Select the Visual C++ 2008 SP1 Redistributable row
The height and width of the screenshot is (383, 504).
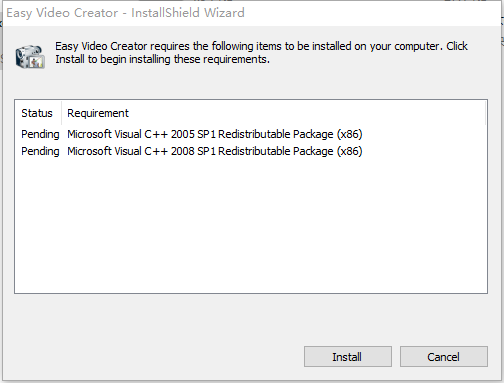click(251, 151)
